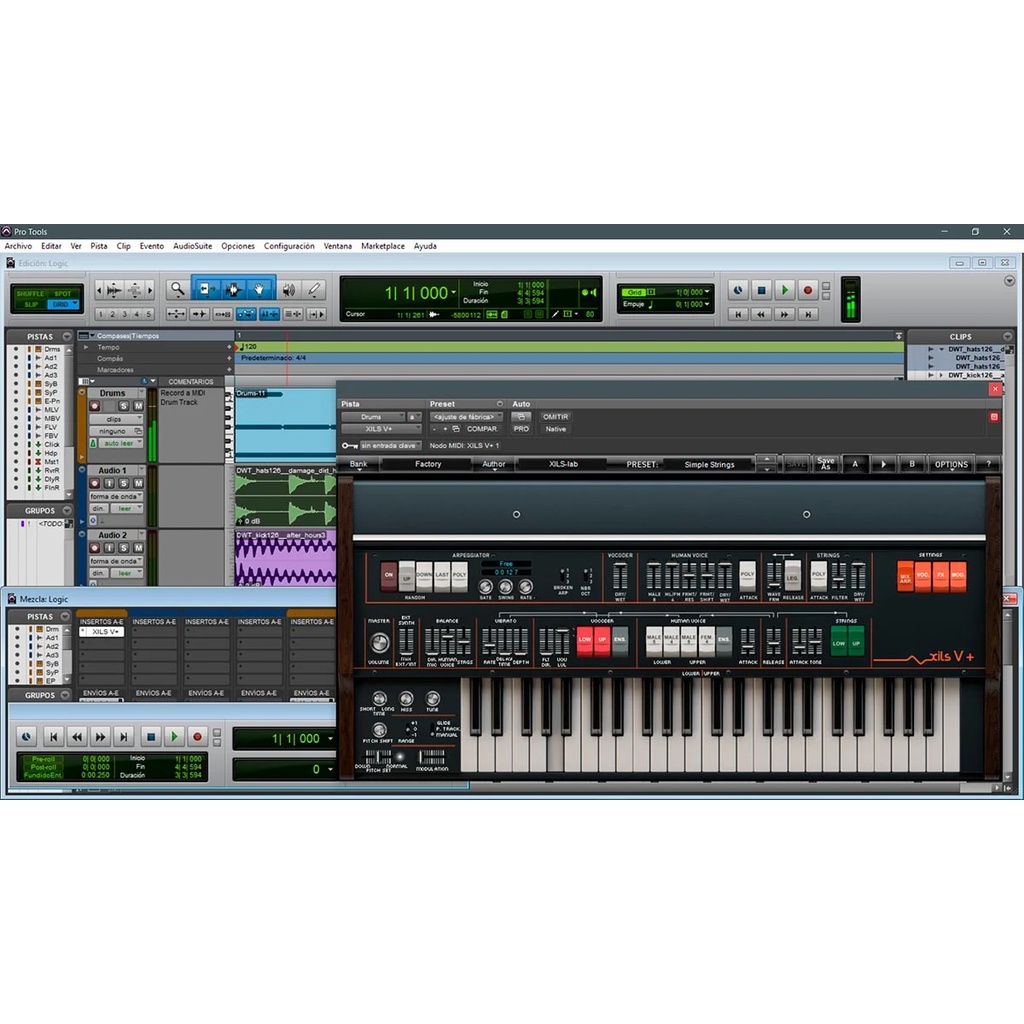
Task: Click the Save As button in XILS
Action: coord(825,464)
